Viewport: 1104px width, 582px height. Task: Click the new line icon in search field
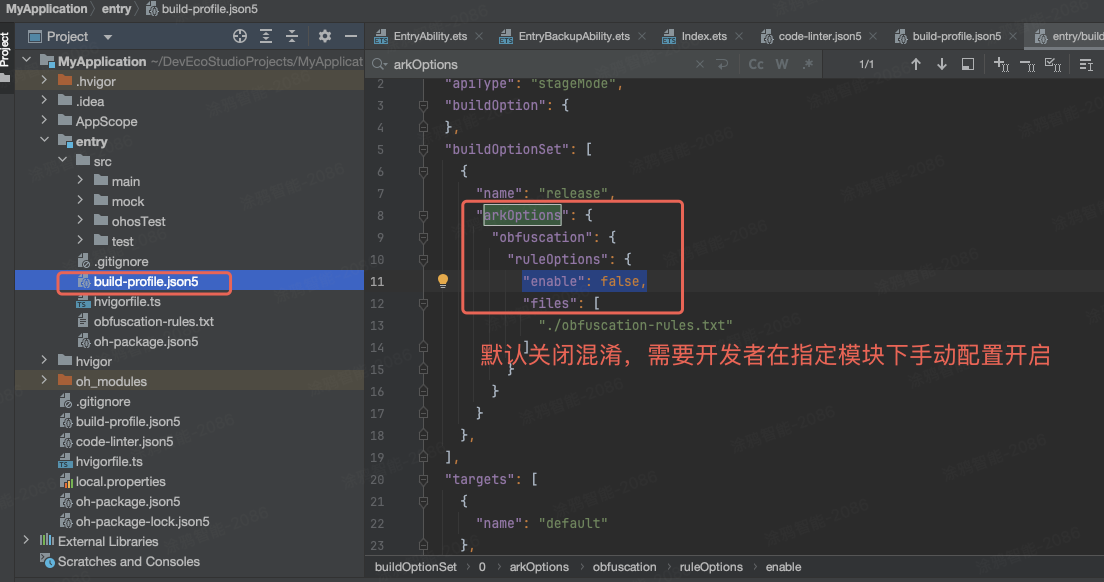coord(722,64)
